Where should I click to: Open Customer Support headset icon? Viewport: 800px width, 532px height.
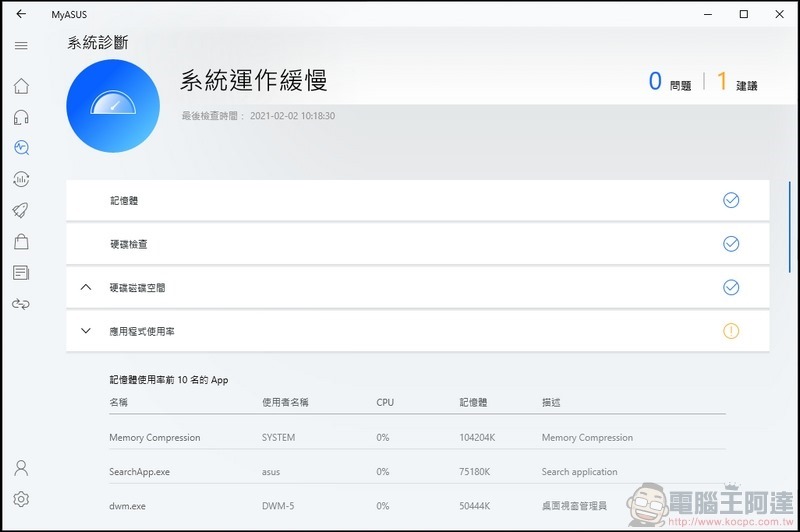tap(21, 117)
